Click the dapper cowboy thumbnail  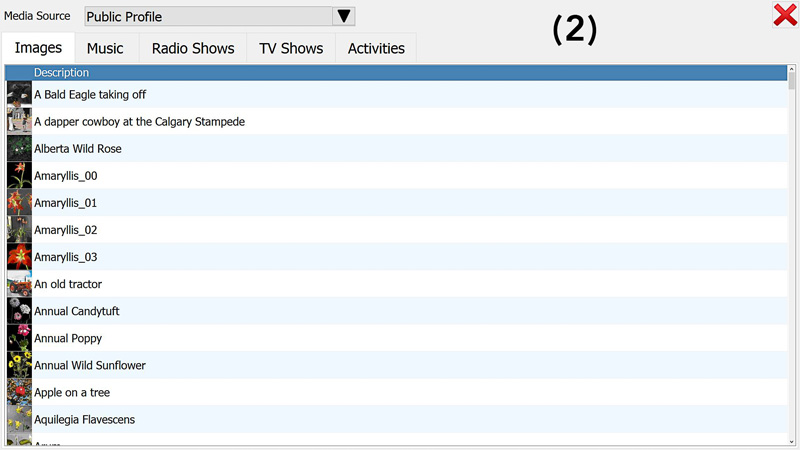(19, 121)
